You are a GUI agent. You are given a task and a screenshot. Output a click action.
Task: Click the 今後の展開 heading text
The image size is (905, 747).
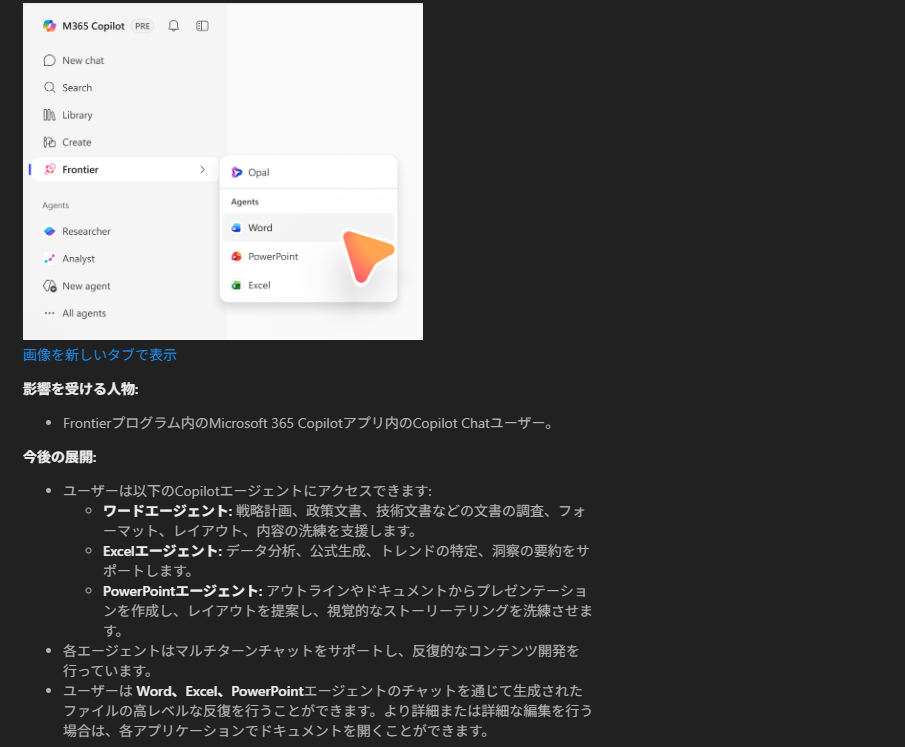click(x=59, y=457)
